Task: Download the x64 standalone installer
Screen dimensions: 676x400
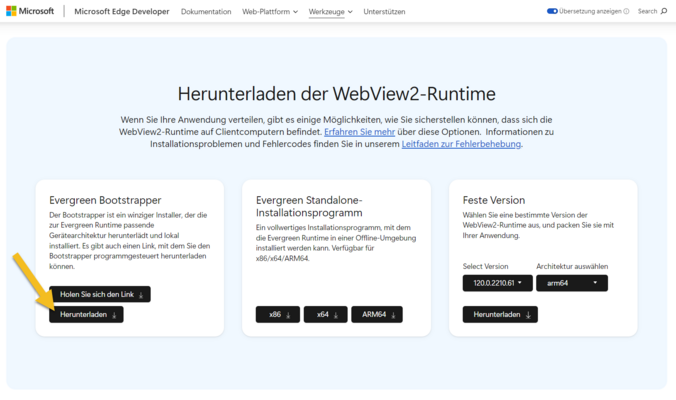Action: (x=328, y=314)
